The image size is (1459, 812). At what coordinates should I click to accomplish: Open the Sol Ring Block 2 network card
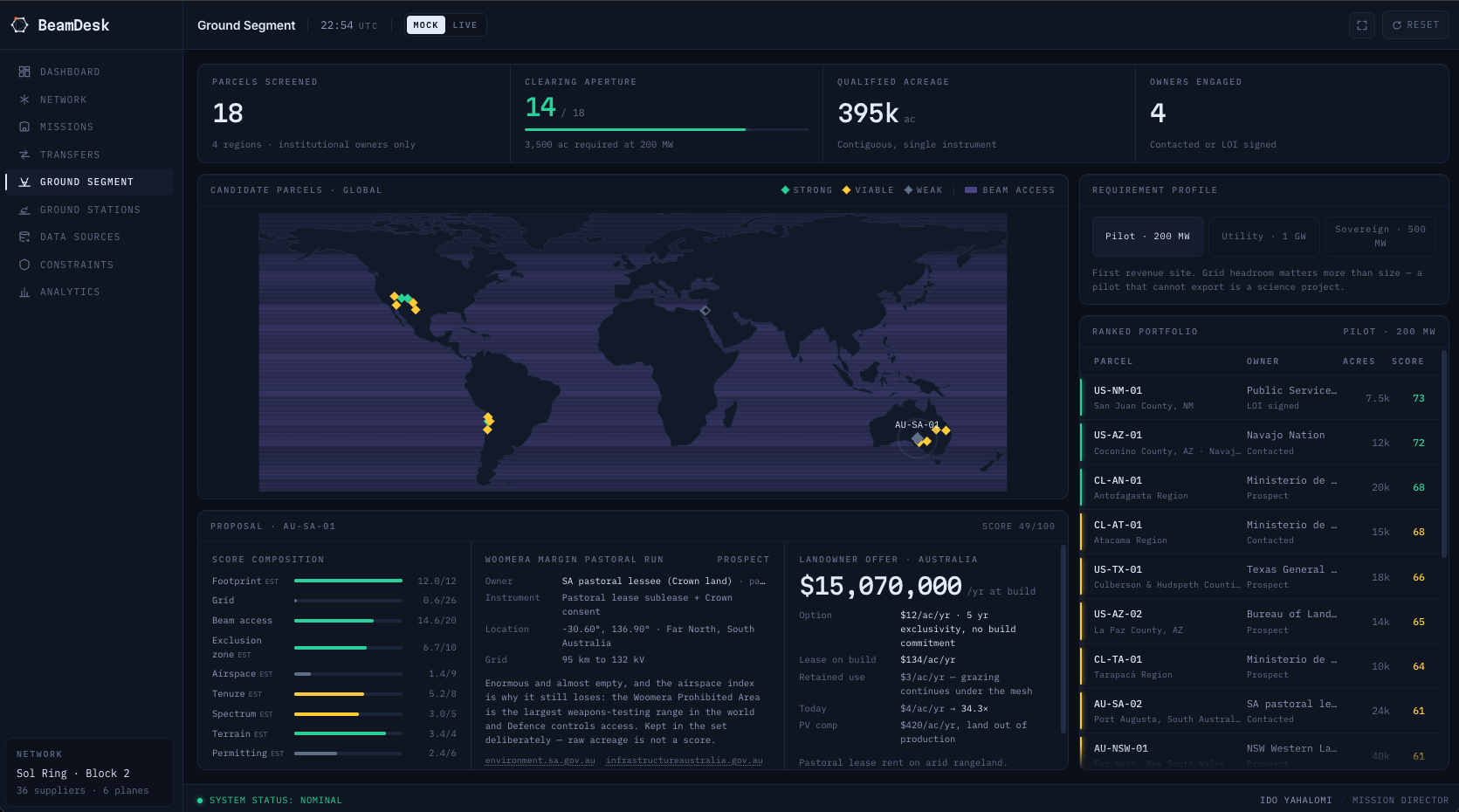click(x=90, y=772)
